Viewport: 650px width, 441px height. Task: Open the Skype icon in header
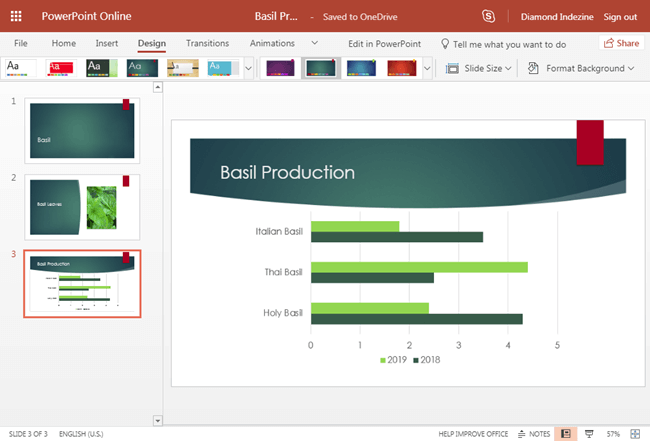(x=488, y=17)
